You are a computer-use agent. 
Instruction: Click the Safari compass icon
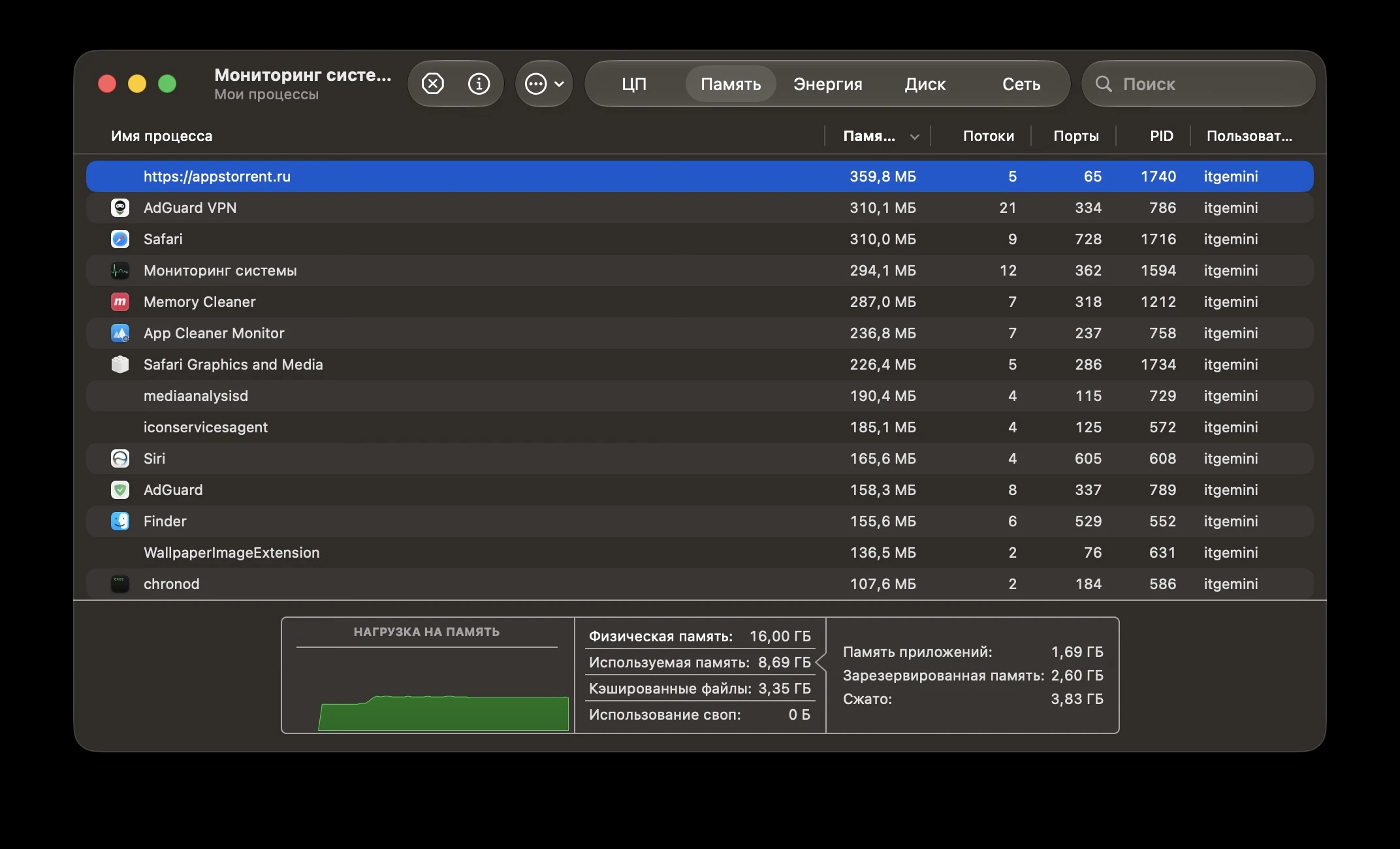point(120,239)
